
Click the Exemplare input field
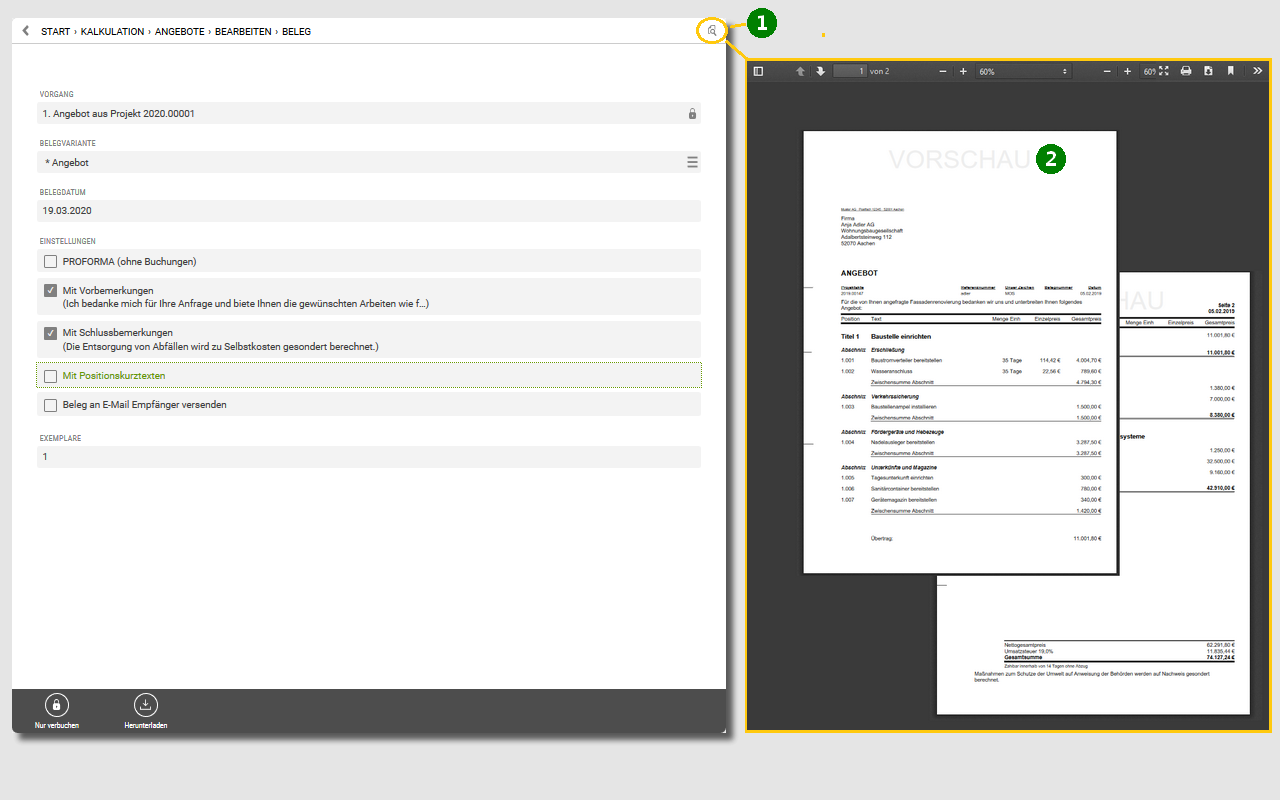coord(368,457)
